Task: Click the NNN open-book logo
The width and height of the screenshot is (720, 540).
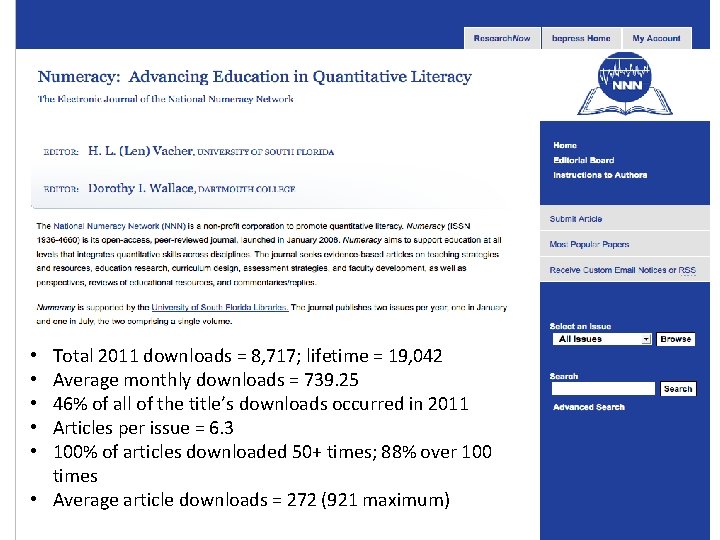Action: [624, 84]
